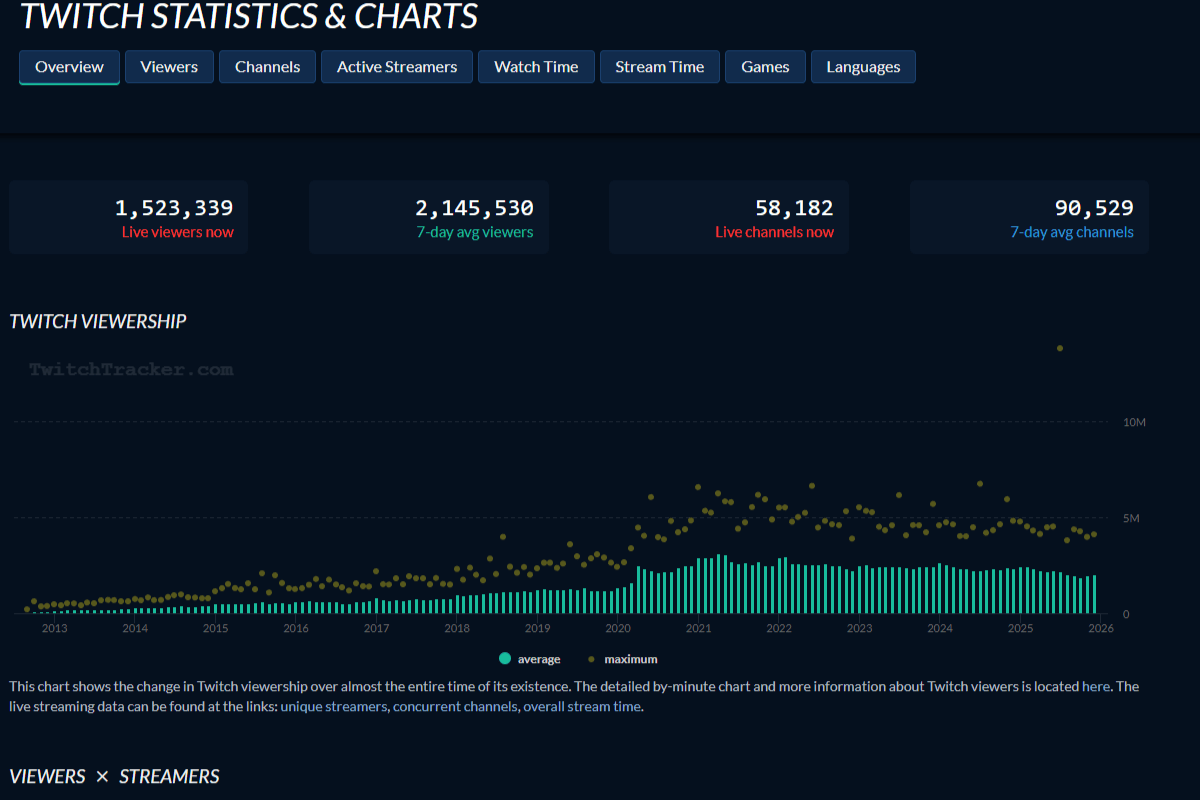Toggle the maximum series in chart legend
This screenshot has width=1200, height=800.
tap(623, 659)
